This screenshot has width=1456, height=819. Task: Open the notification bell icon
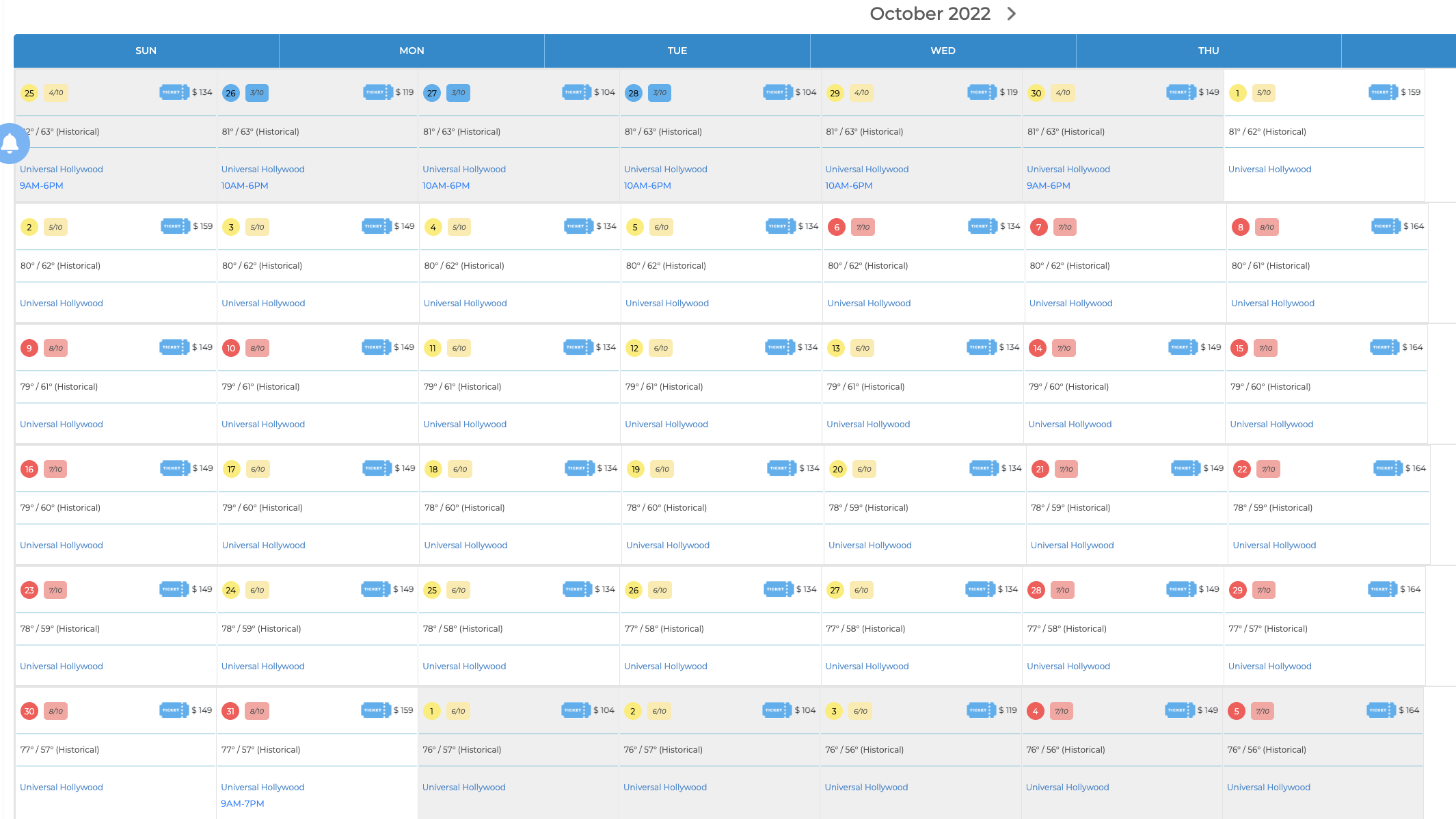[10, 144]
